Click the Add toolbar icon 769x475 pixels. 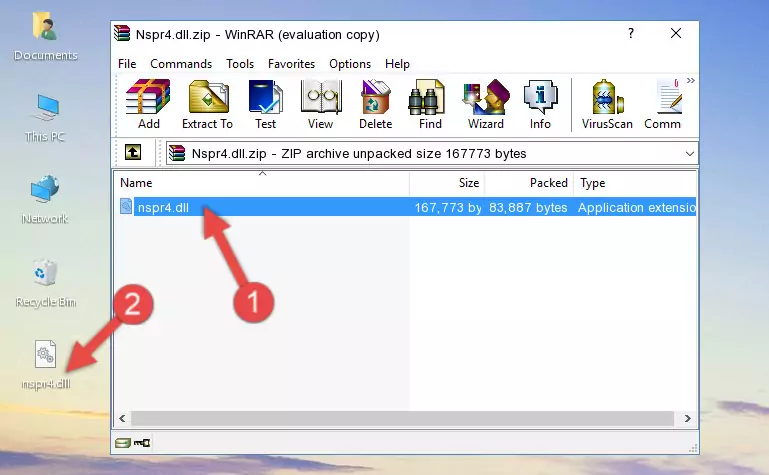pos(148,104)
